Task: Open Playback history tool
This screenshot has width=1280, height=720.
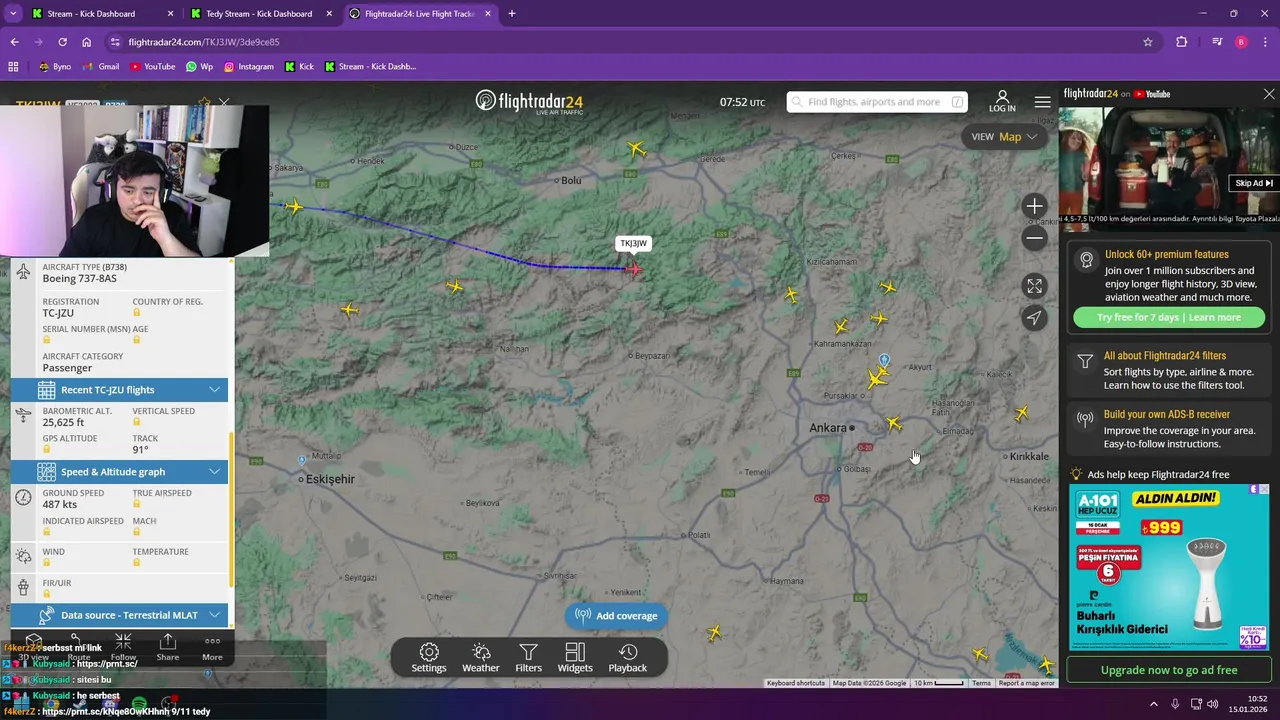Action: (628, 658)
